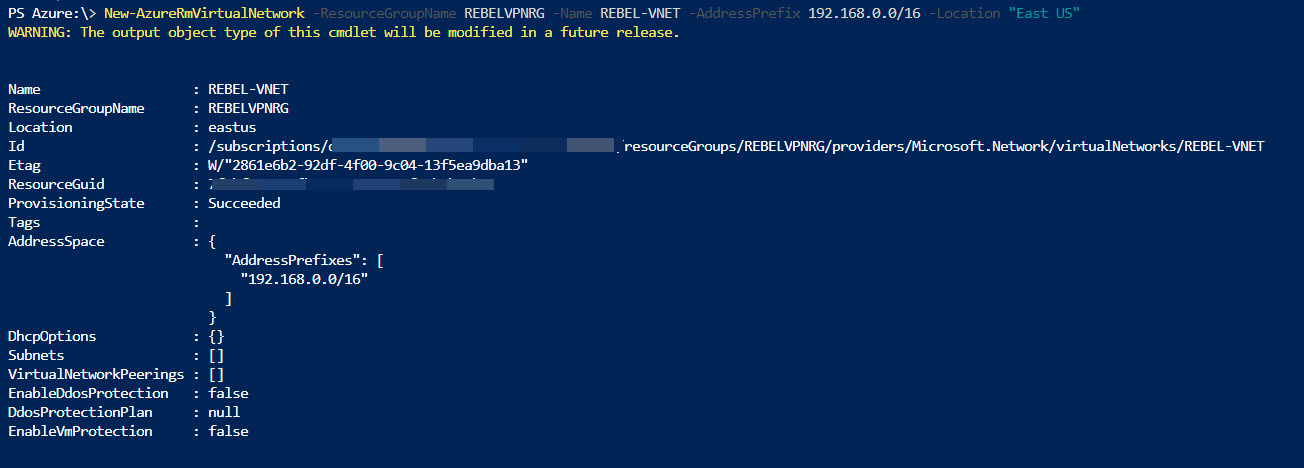The width and height of the screenshot is (1304, 468).
Task: Click the yellow WARNING message line
Action: pos(344,33)
